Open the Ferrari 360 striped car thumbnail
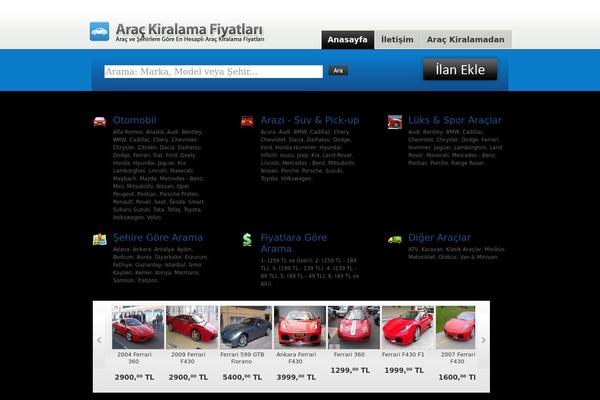This screenshot has height=400, width=600. pyautogui.click(x=354, y=327)
